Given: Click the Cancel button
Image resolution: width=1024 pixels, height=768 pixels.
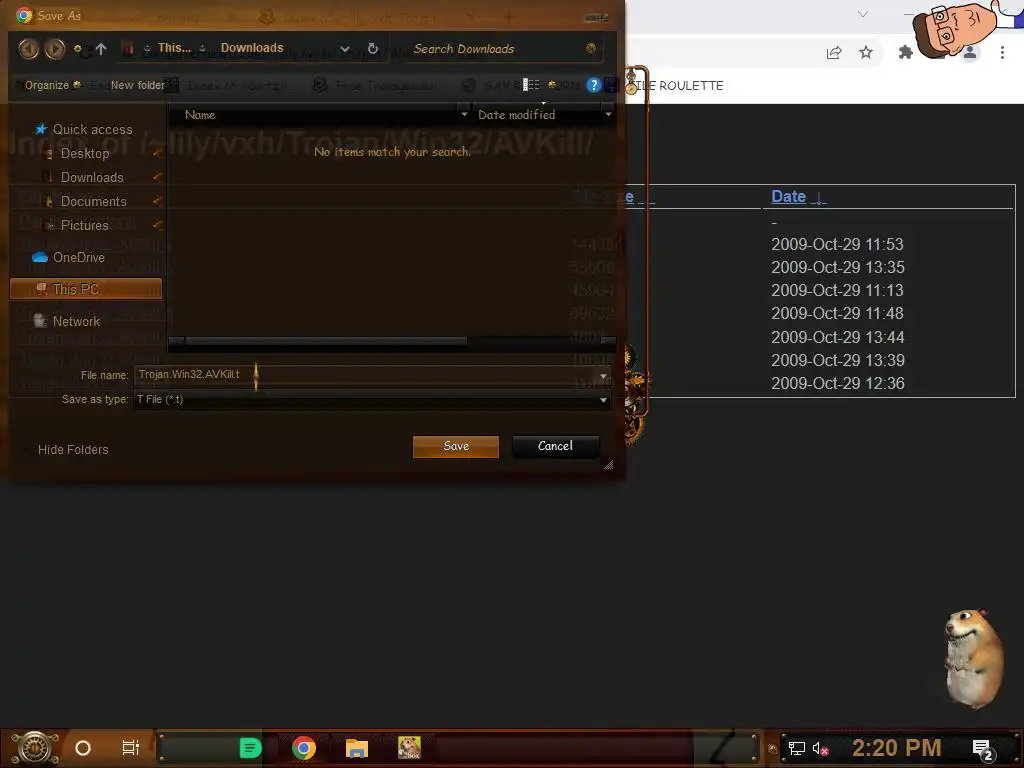Looking at the screenshot, I should tap(555, 446).
